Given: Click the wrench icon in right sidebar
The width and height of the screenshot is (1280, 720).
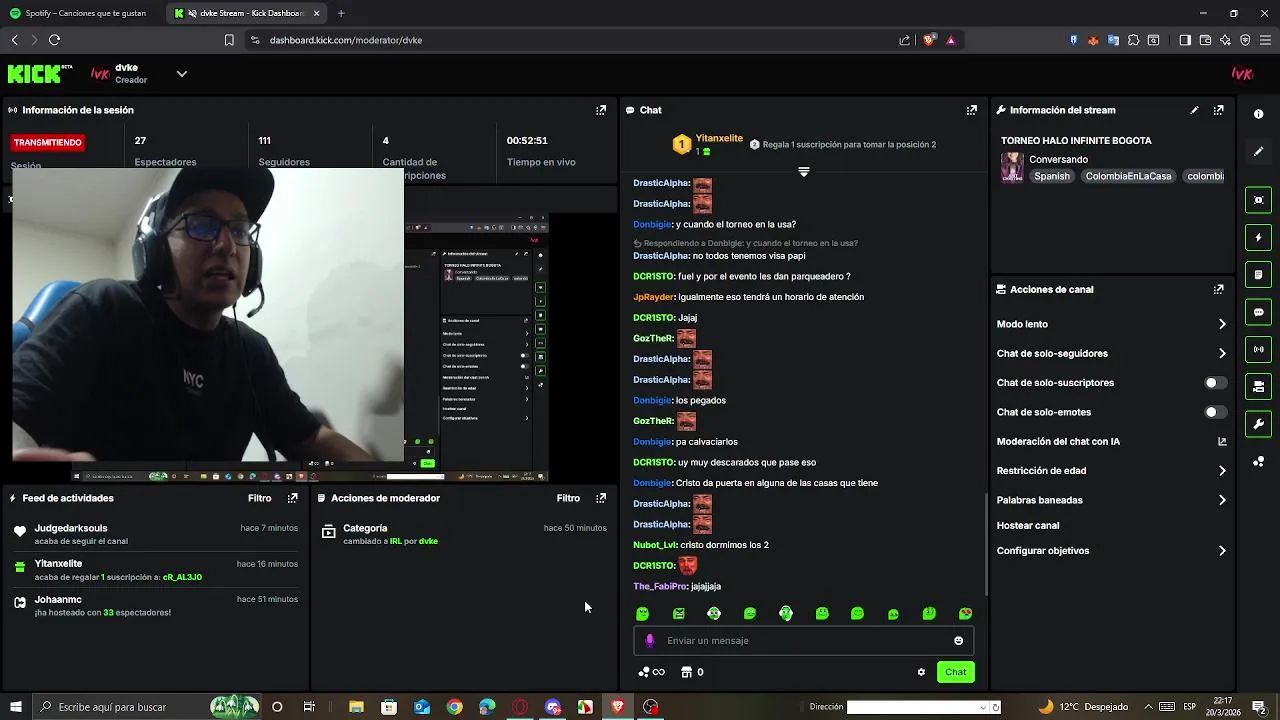Looking at the screenshot, I should tap(1258, 424).
